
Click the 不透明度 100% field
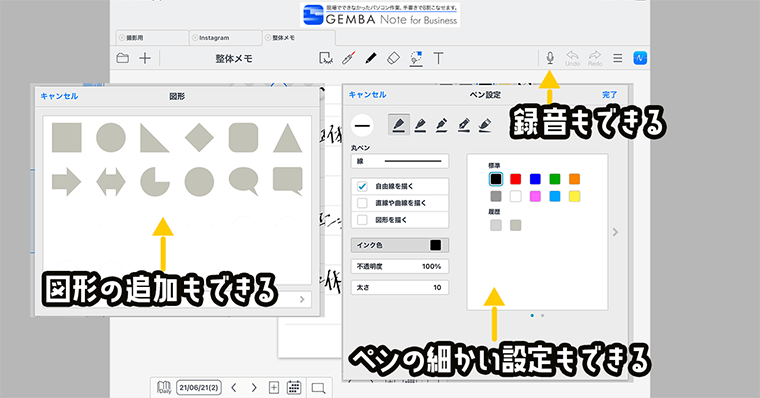(x=400, y=266)
